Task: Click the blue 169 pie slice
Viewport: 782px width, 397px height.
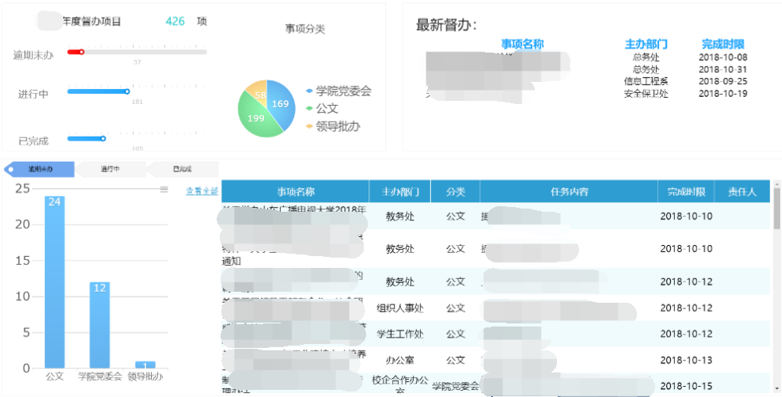Action: click(280, 104)
